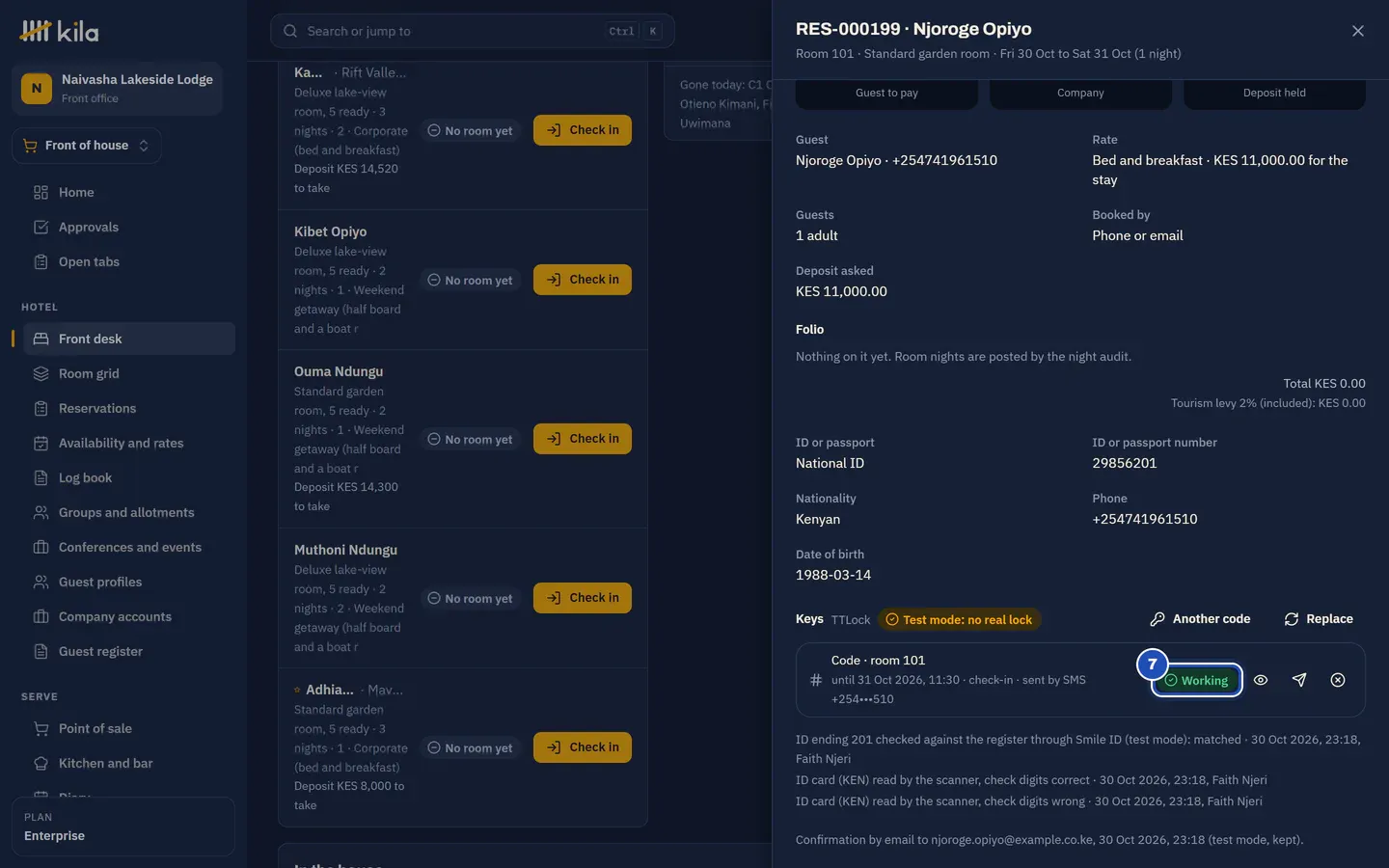Cancel the room 101 key code

[1338, 680]
